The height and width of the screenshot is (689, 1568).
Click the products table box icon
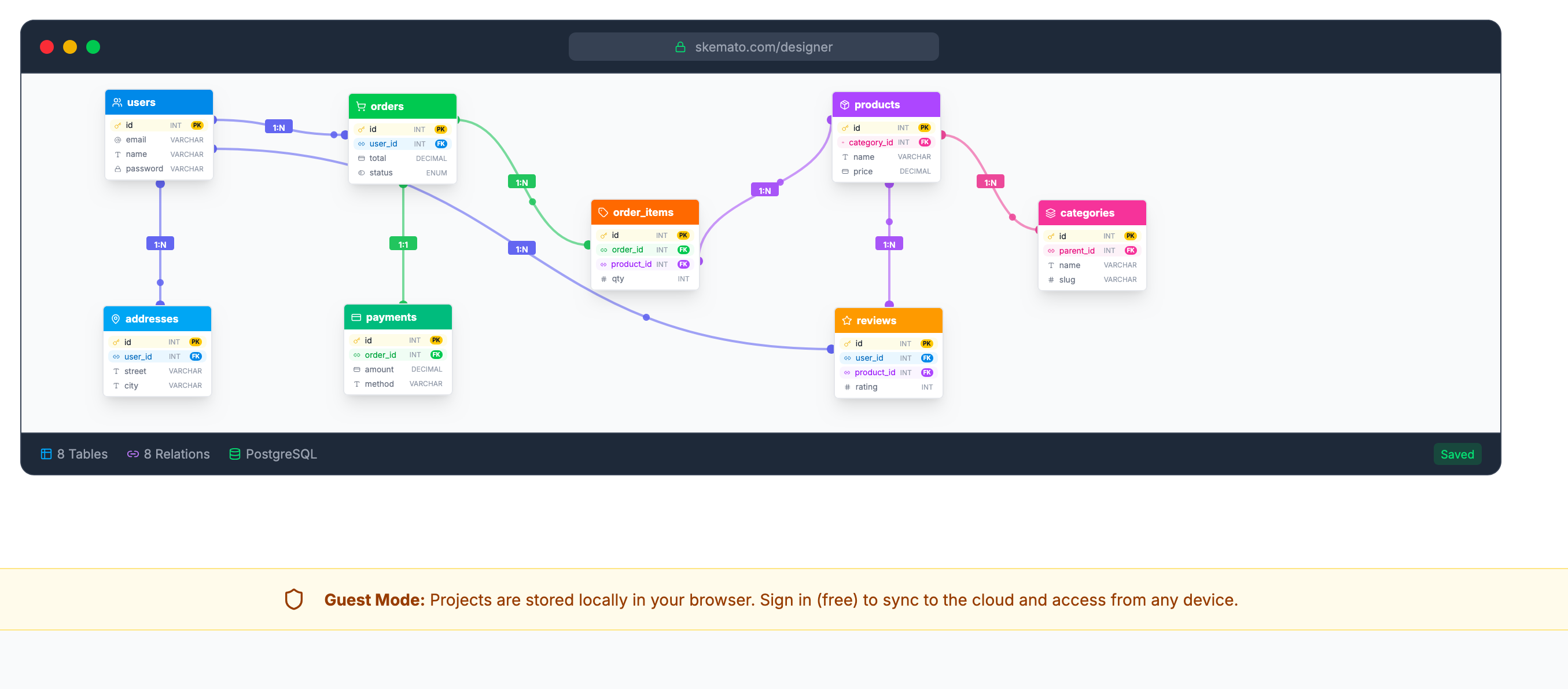coord(844,105)
